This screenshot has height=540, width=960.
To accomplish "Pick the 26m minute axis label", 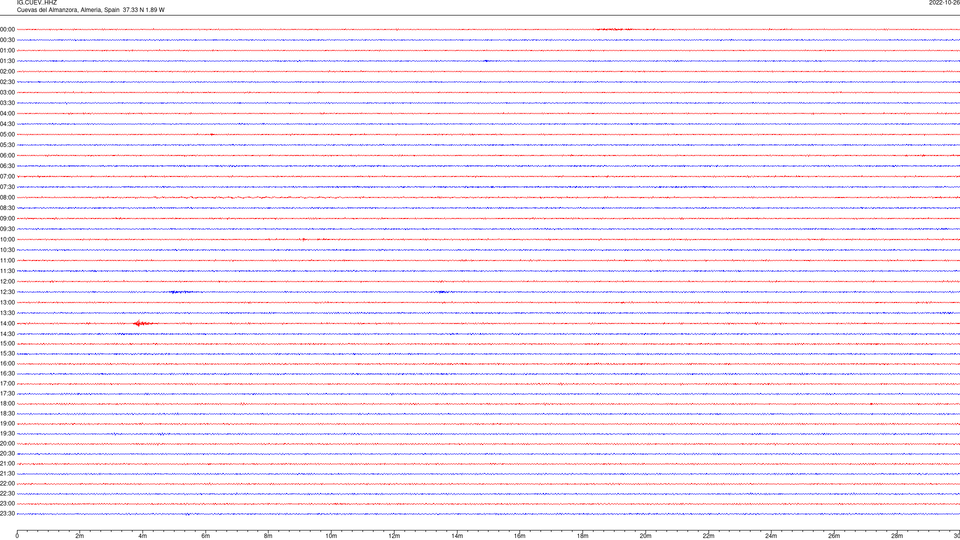I will click(834, 536).
